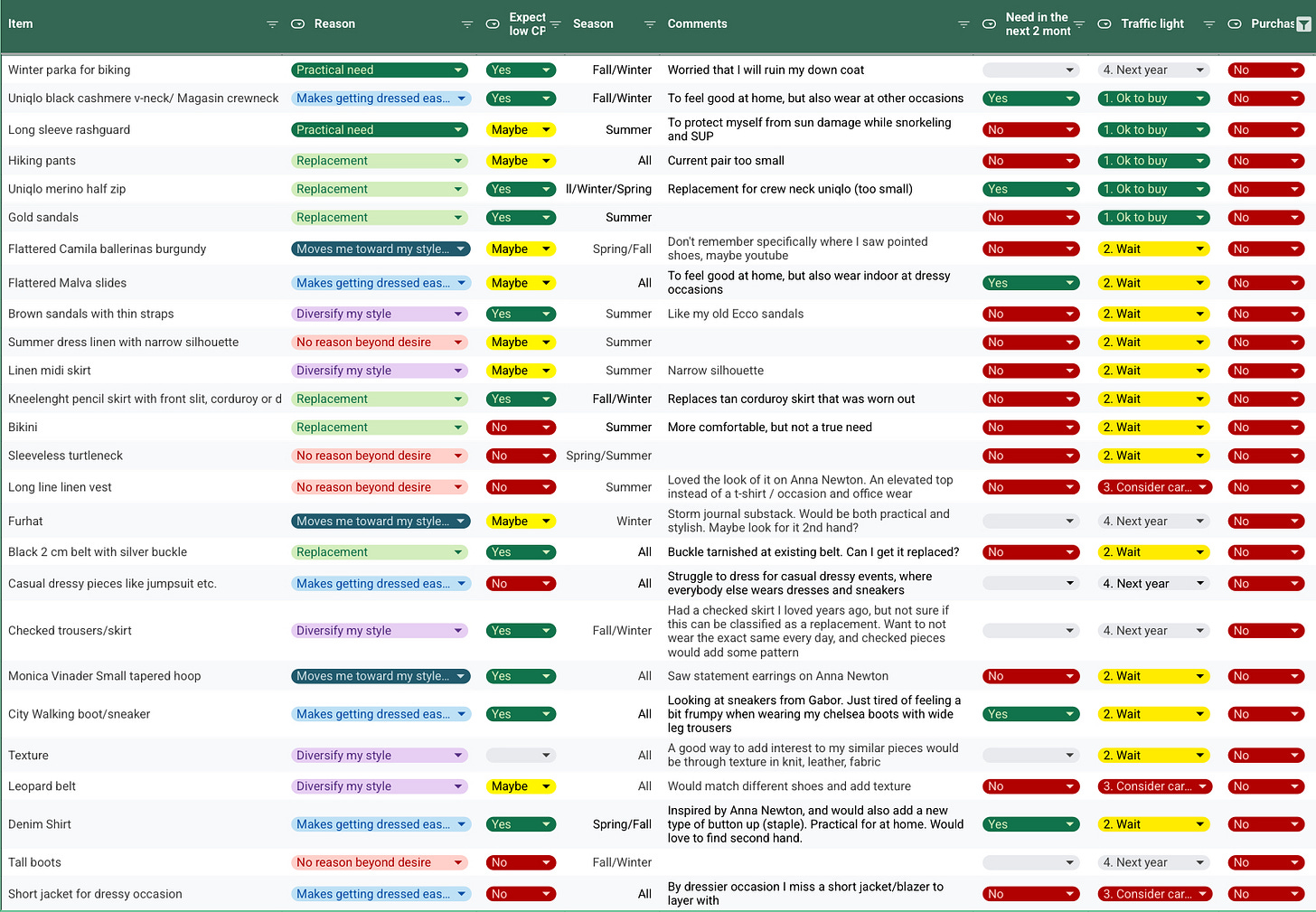Open Diversify my style dropdown for Brown sandals
This screenshot has height=912, width=1316.
coord(380,314)
